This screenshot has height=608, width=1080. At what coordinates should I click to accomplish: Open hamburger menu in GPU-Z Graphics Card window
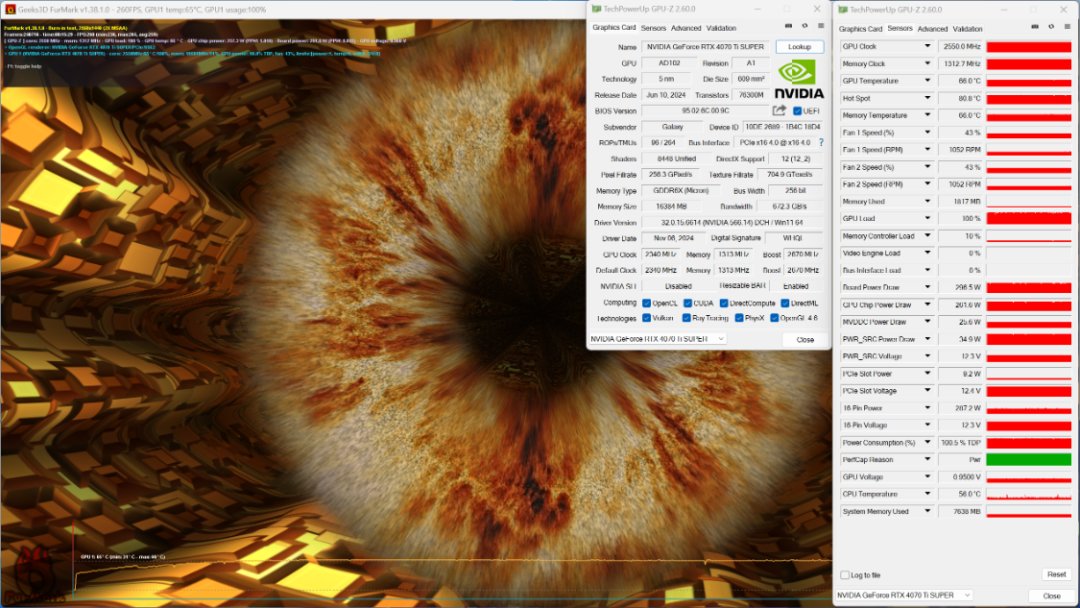(x=821, y=26)
